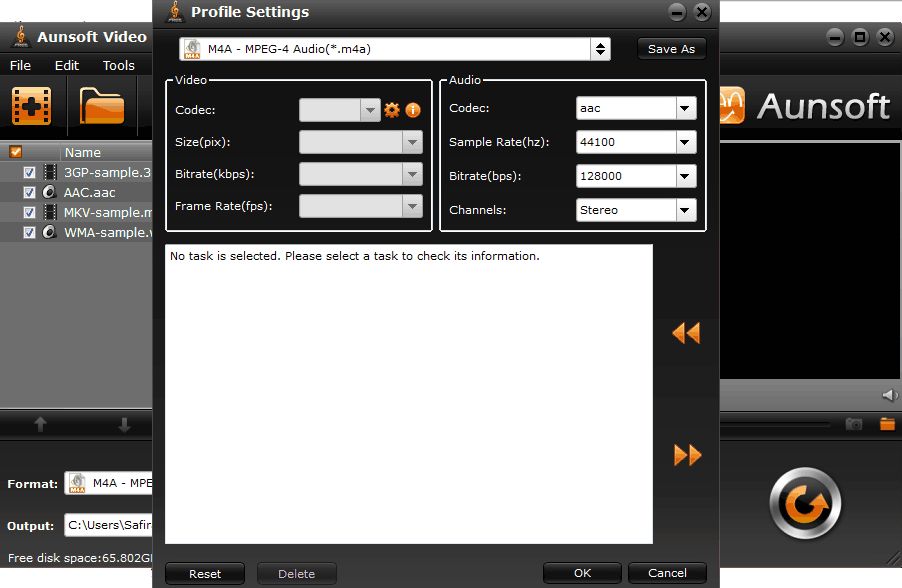Select the 3GP-sample file name

point(107,173)
